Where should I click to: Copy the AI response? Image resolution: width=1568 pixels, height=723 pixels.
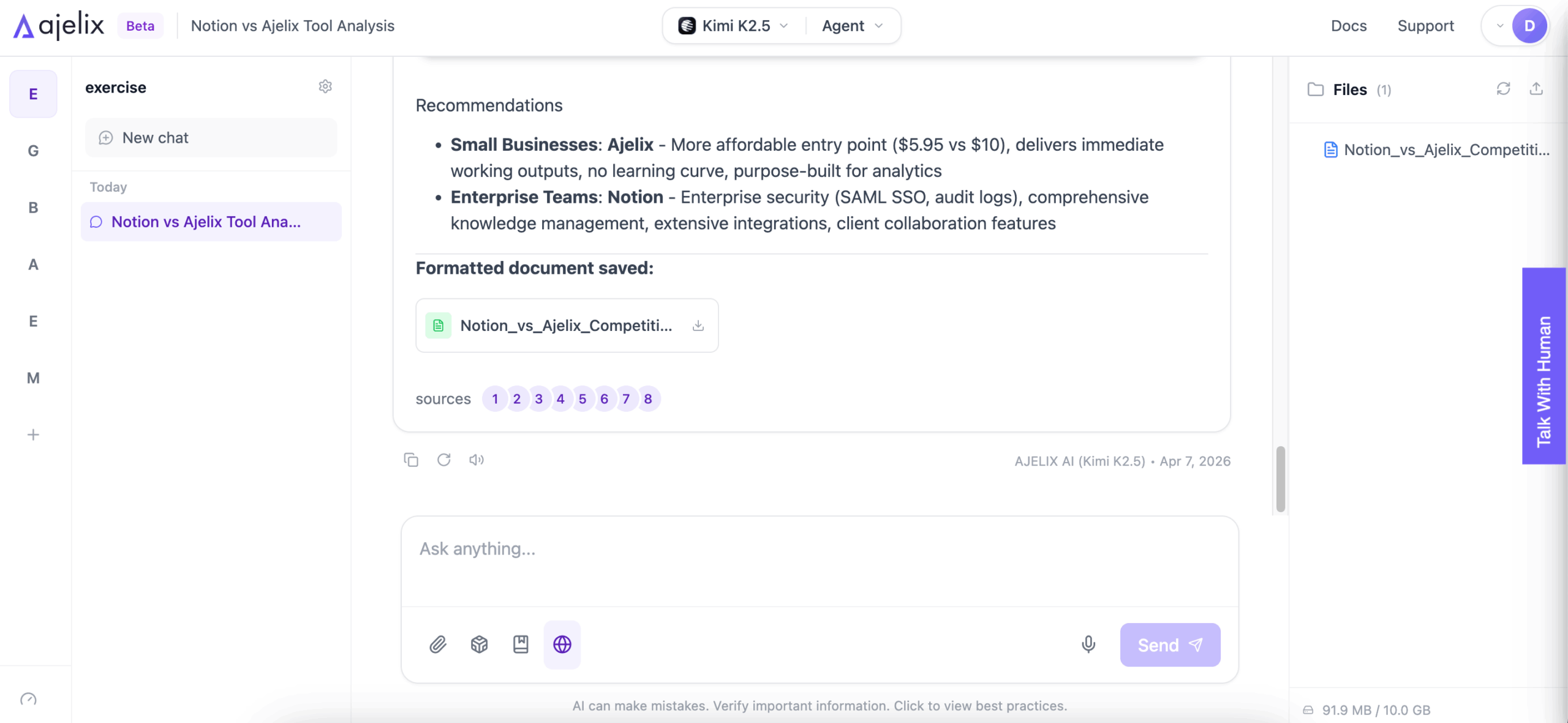[411, 460]
